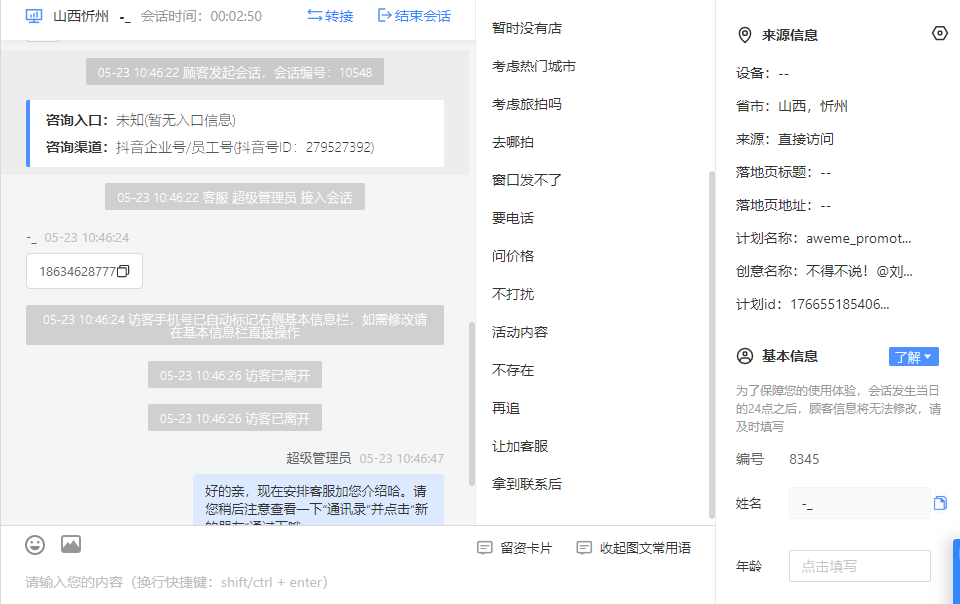Click the 省市 value 山西，忻州
The image size is (960, 604).
click(813, 106)
